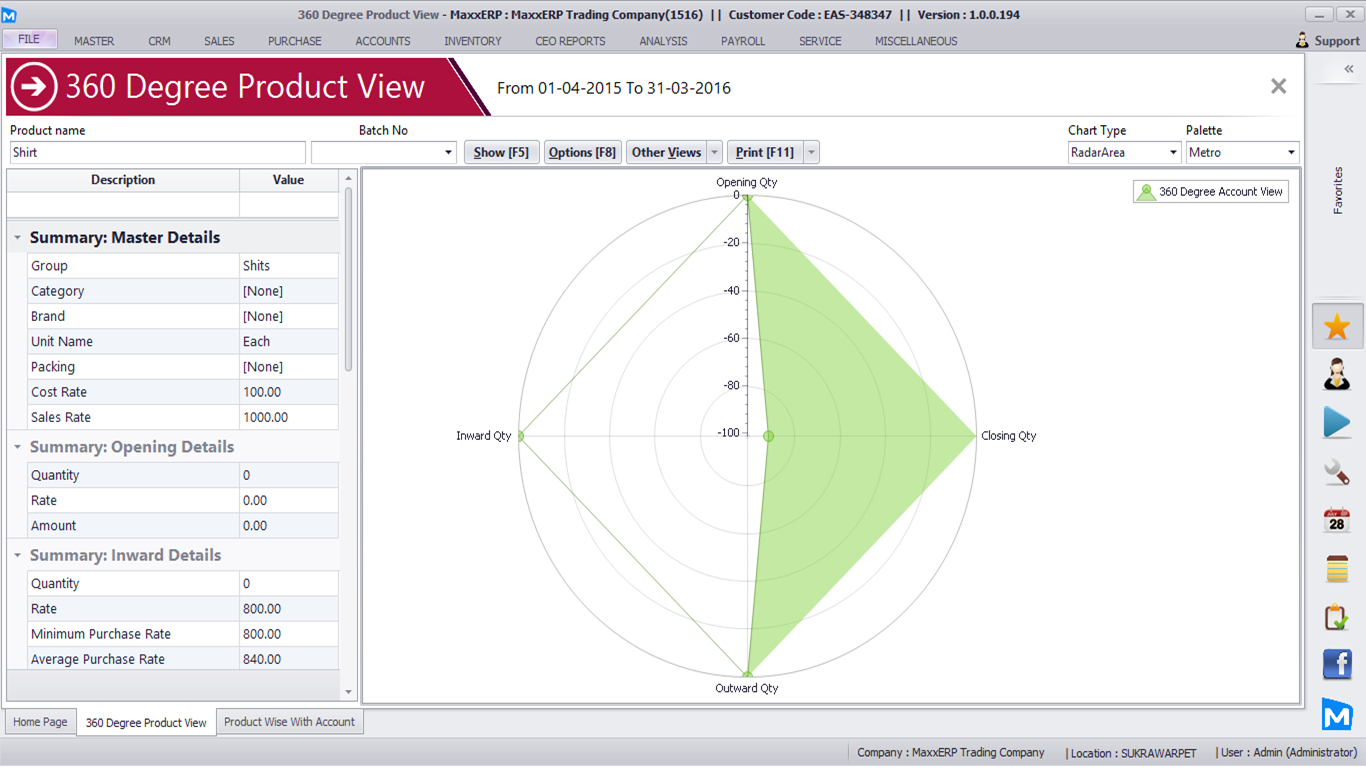Switch to Product Wise With Account tab
This screenshot has width=1366, height=768.
289,722
